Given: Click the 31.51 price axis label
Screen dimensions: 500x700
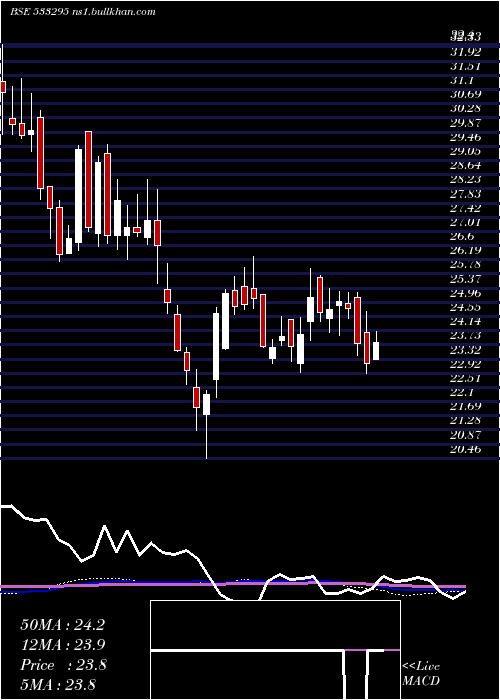Looking at the screenshot, I should (x=466, y=67).
